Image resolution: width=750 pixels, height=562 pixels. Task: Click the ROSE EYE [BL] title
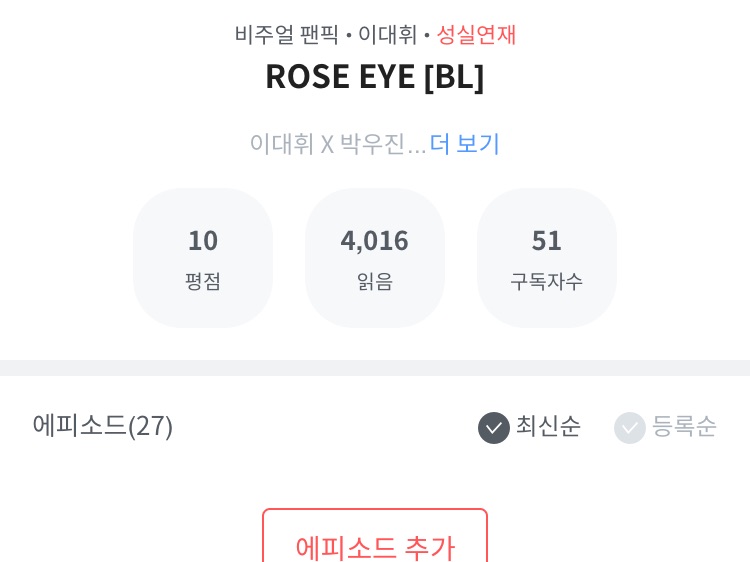(374, 77)
